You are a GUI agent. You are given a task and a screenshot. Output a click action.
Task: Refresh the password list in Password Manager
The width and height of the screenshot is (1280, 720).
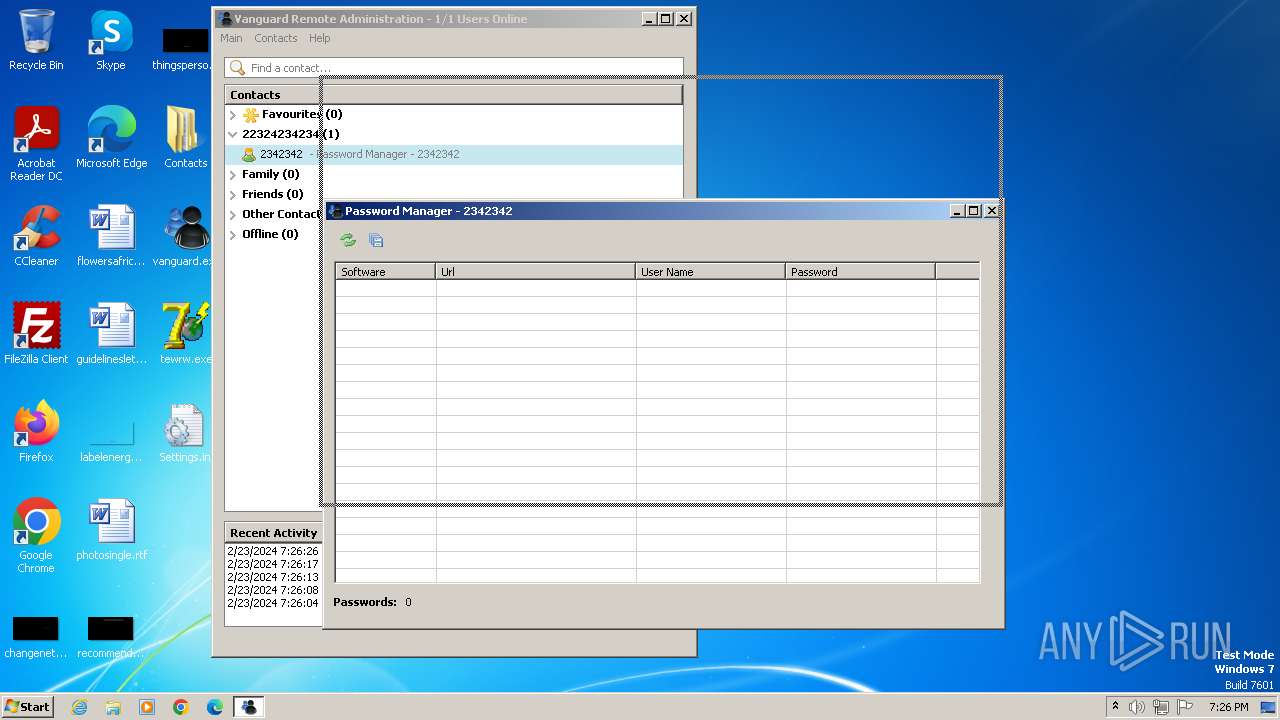click(348, 240)
